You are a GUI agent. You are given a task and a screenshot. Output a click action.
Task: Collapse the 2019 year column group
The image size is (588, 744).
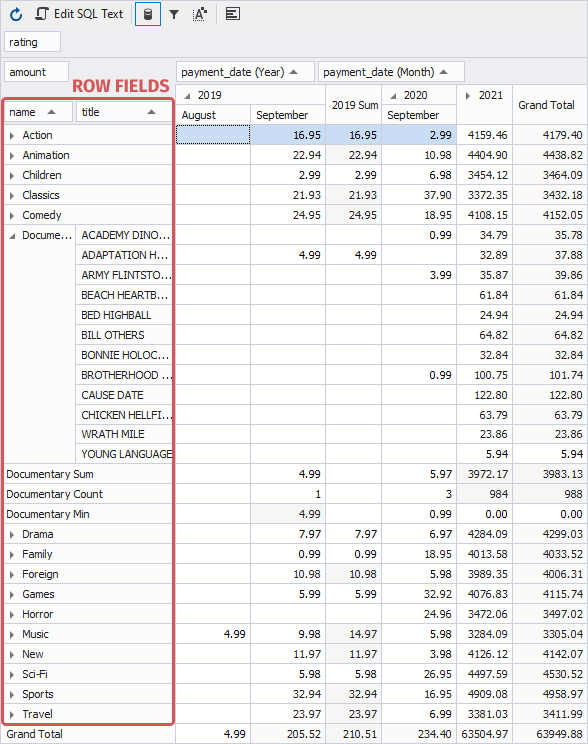pyautogui.click(x=187, y=96)
